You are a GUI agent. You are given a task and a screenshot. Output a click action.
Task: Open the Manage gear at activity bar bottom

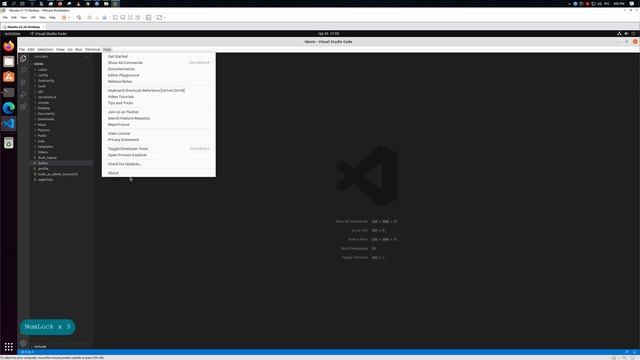click(23, 343)
